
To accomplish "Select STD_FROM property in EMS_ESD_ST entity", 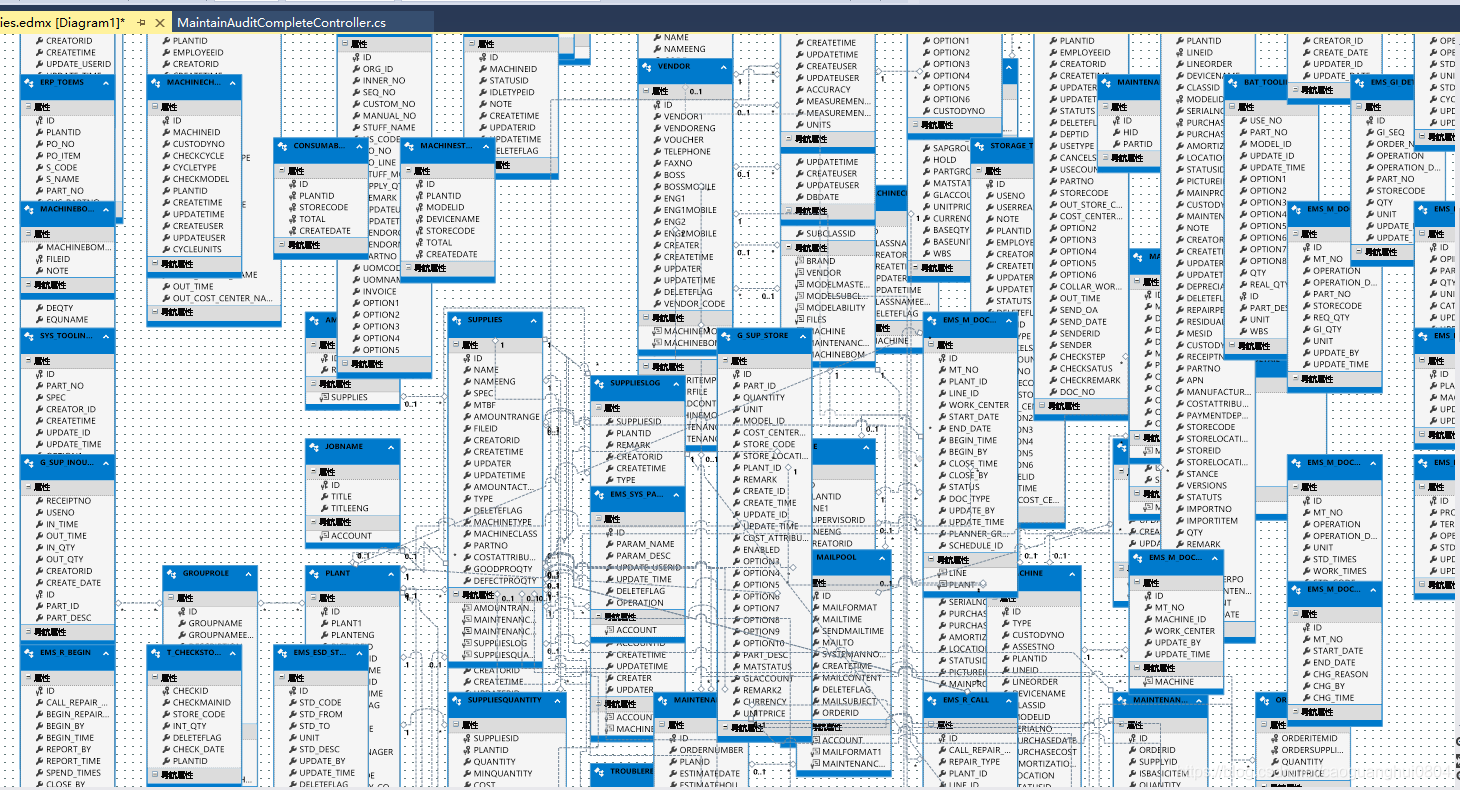I will point(320,714).
